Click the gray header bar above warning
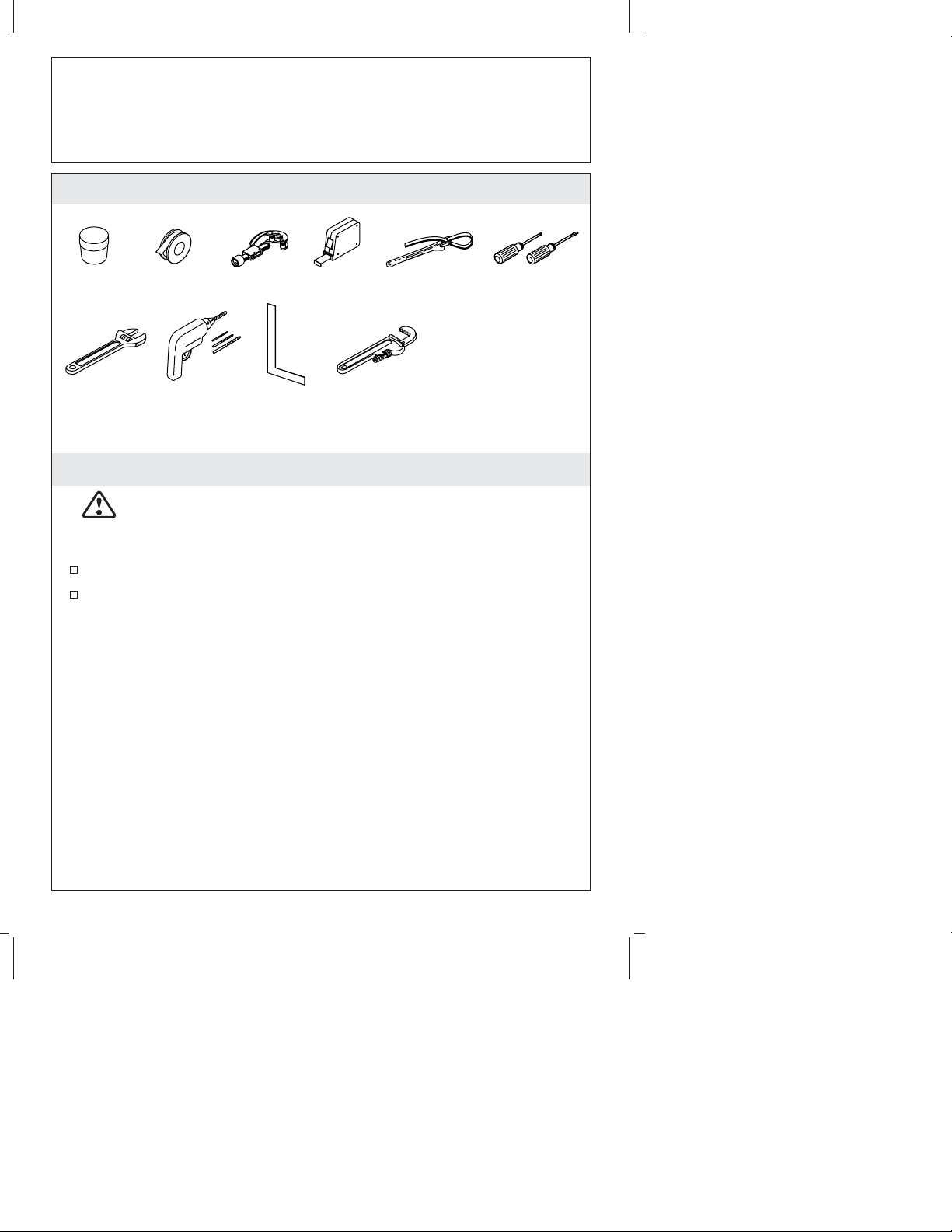 (x=321, y=469)
